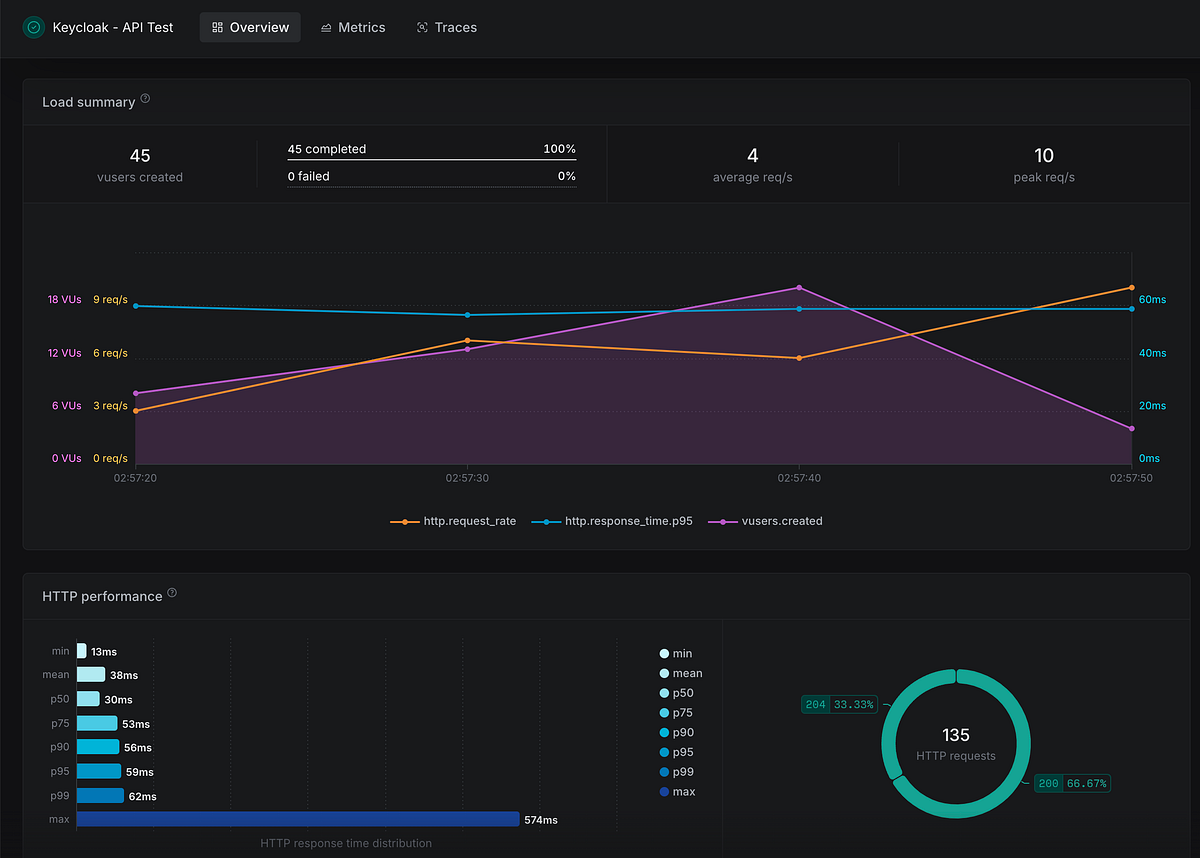Click the layers icon next to Metrics

click(x=325, y=27)
